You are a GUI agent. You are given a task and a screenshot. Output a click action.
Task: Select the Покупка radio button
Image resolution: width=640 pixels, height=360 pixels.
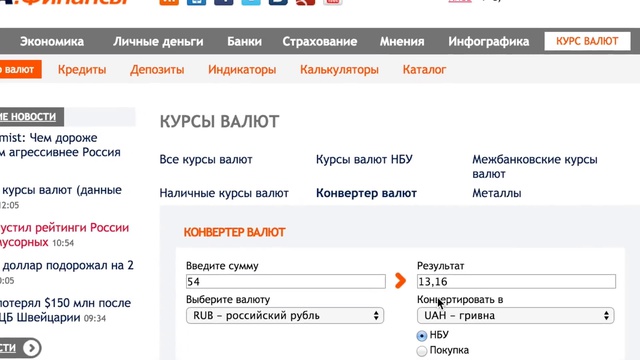[x=422, y=351]
